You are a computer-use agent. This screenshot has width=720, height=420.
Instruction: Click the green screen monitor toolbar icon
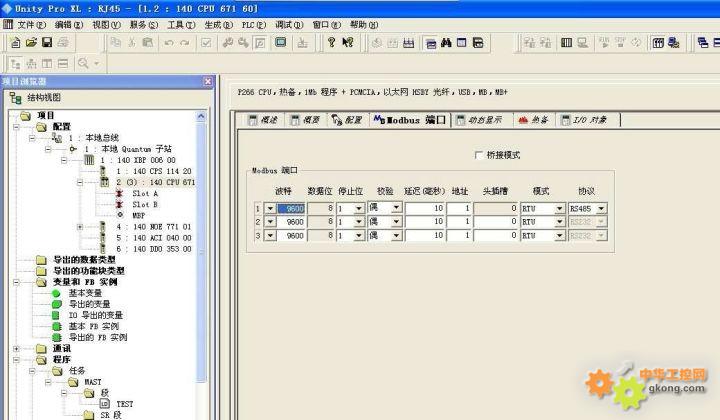point(281,43)
